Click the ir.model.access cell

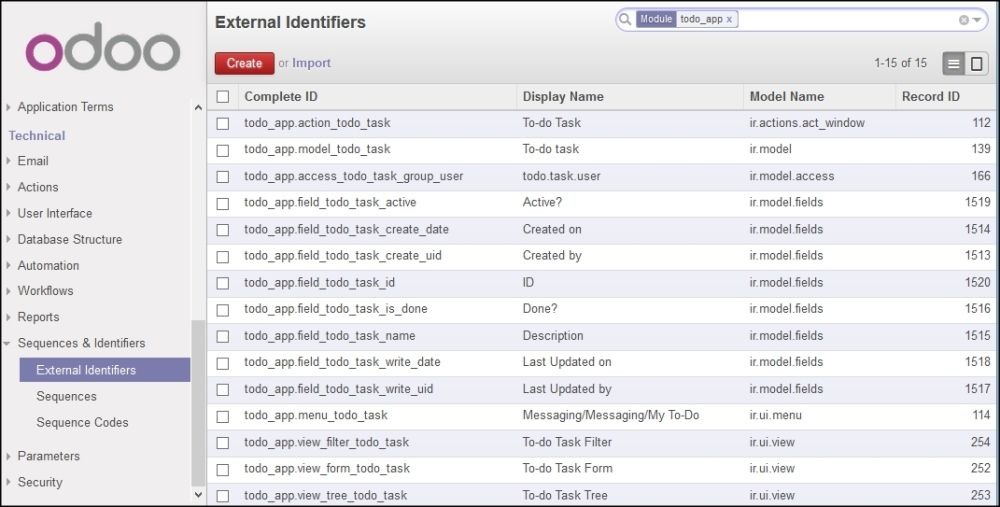[x=791, y=176]
